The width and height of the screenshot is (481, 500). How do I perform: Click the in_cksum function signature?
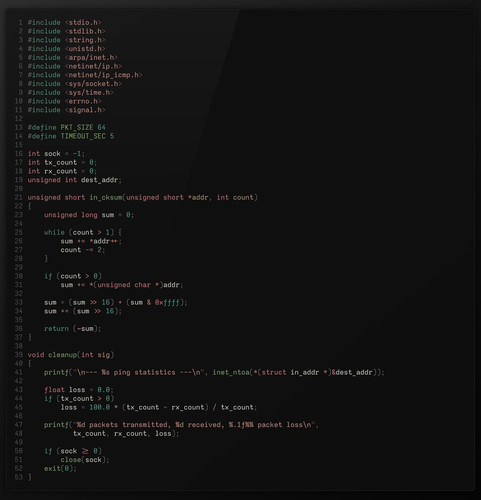(143, 197)
